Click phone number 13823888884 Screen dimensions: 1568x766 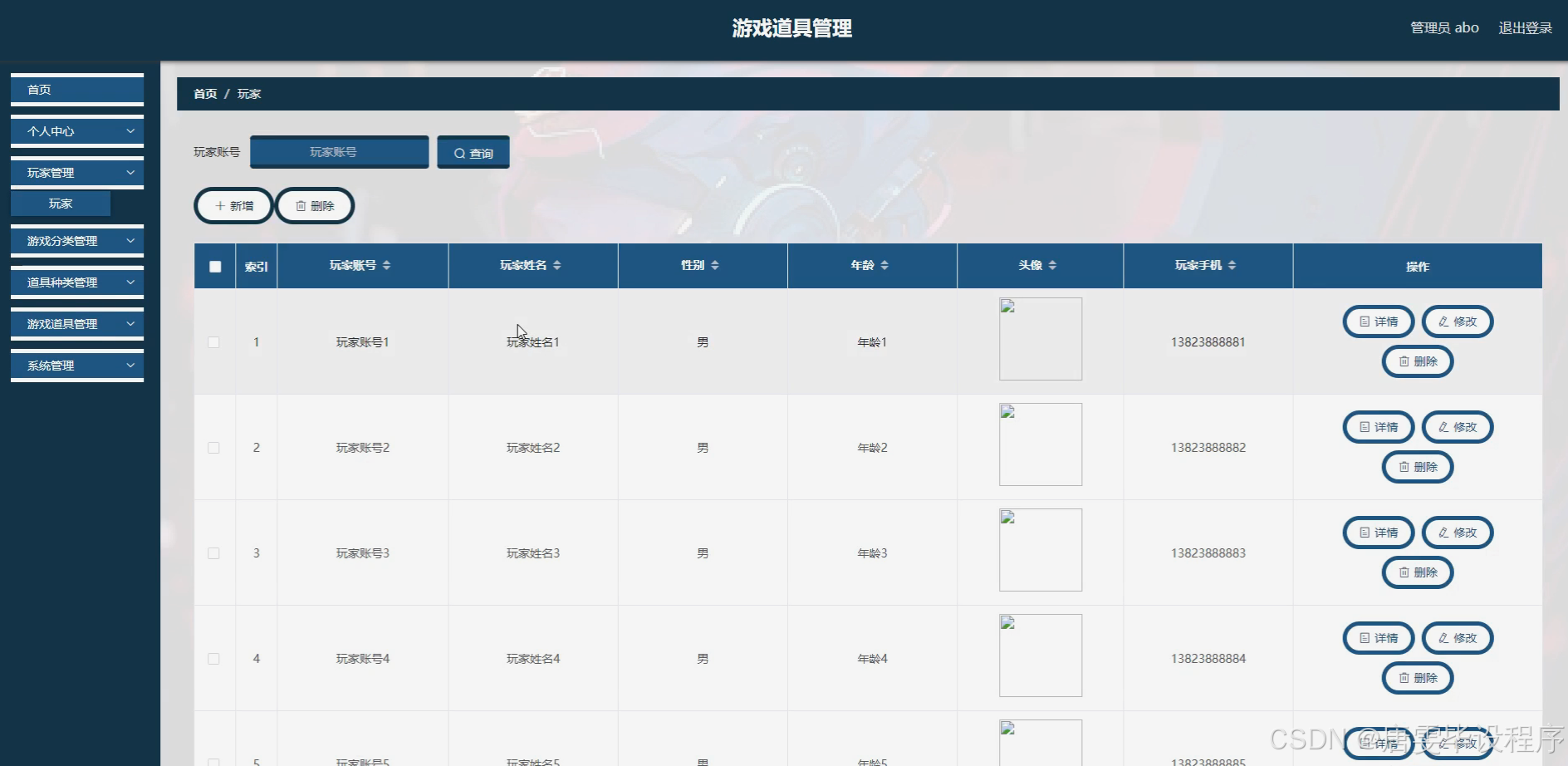pyautogui.click(x=1208, y=659)
